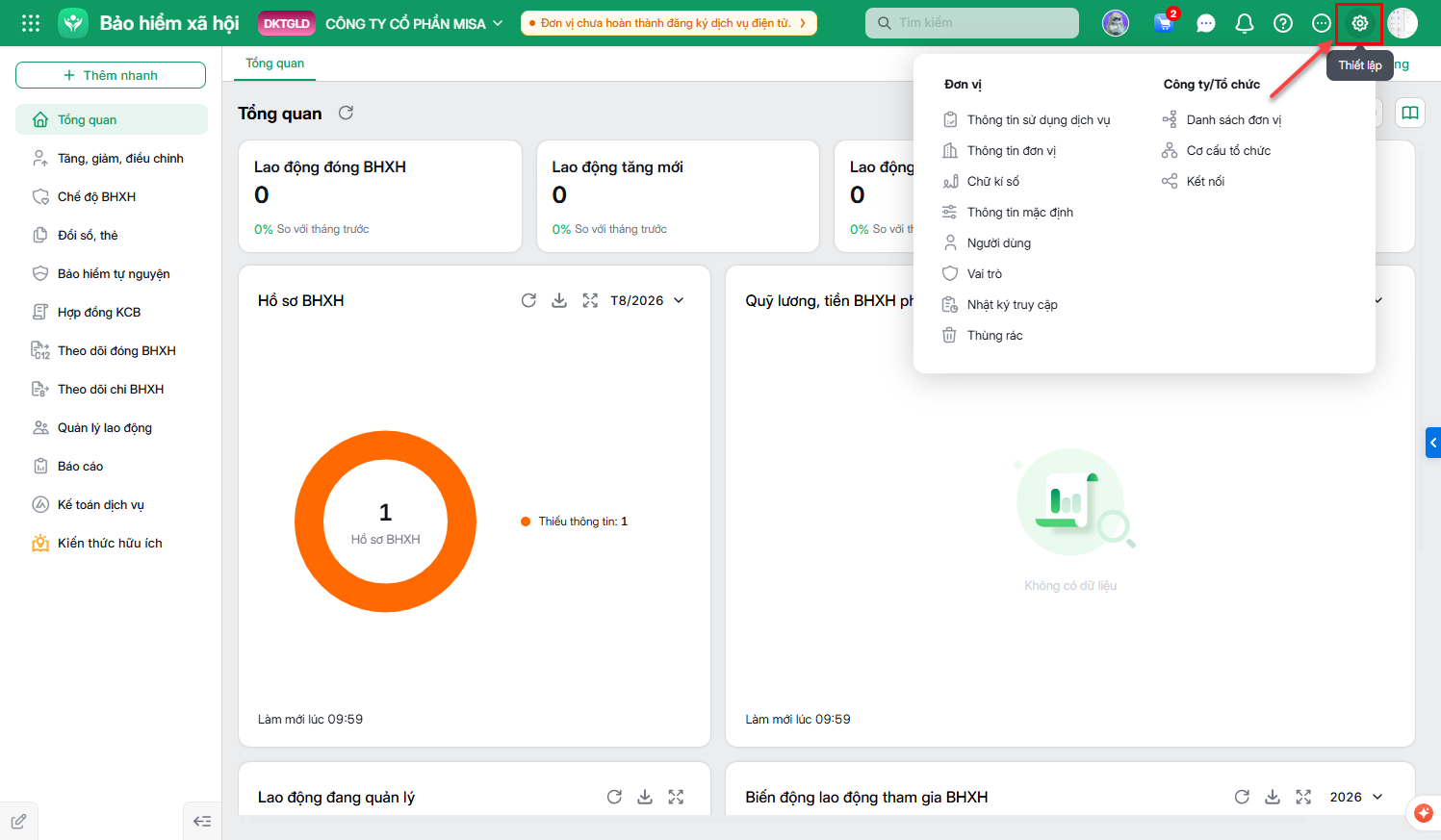Screen dimensions: 1441x840
Task: Click the Tìm kiếm search field
Action: (x=972, y=23)
